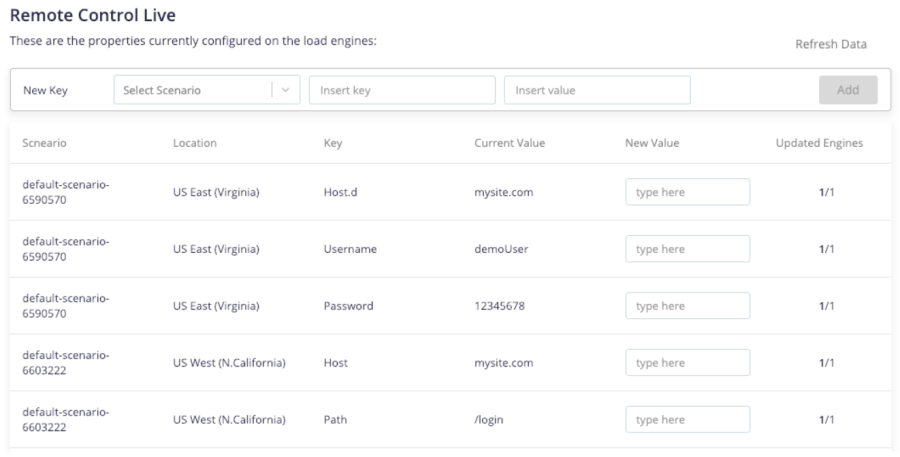Click the Key column header

click(333, 143)
